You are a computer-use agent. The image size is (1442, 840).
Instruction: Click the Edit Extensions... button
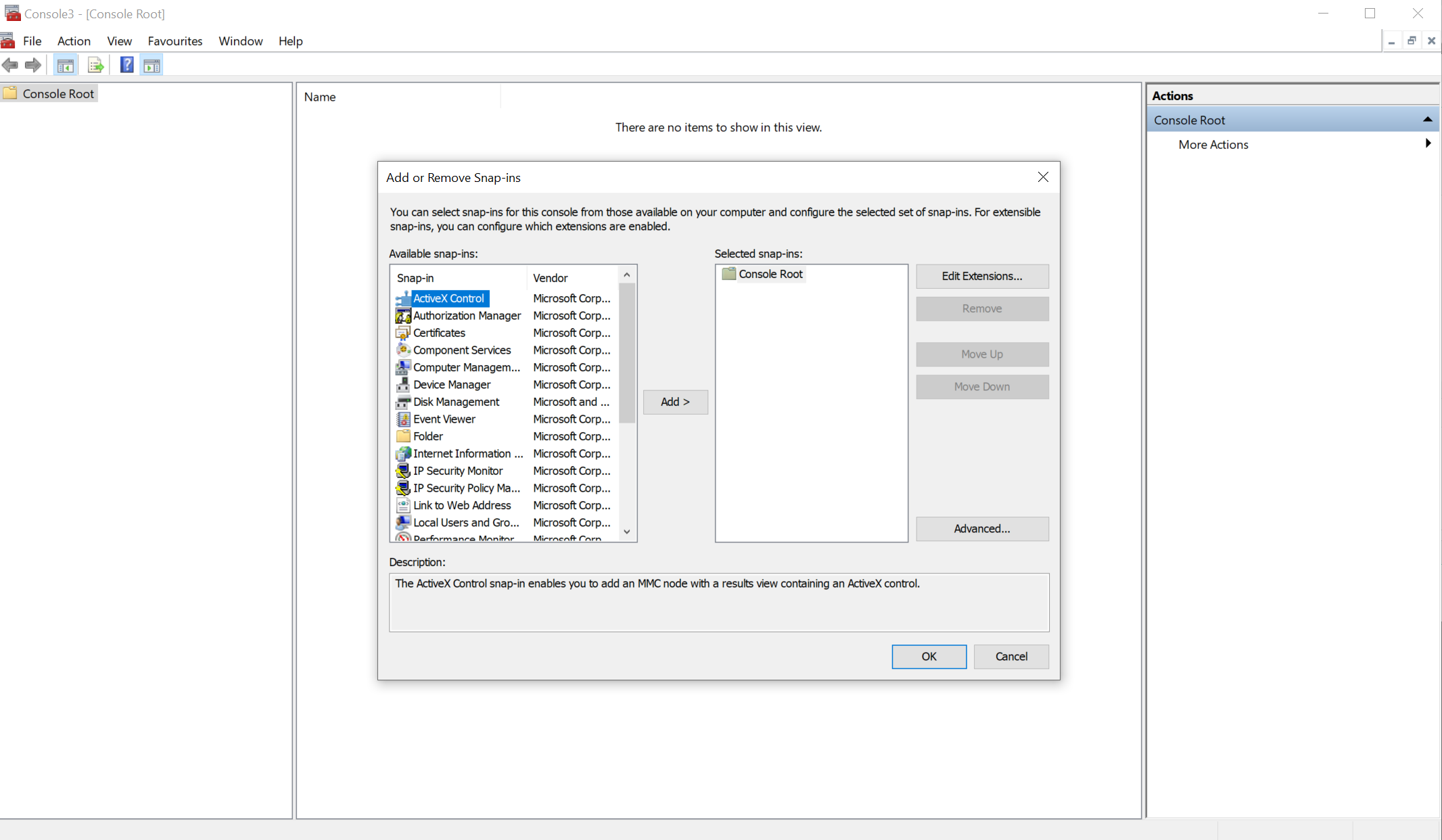[x=981, y=276]
